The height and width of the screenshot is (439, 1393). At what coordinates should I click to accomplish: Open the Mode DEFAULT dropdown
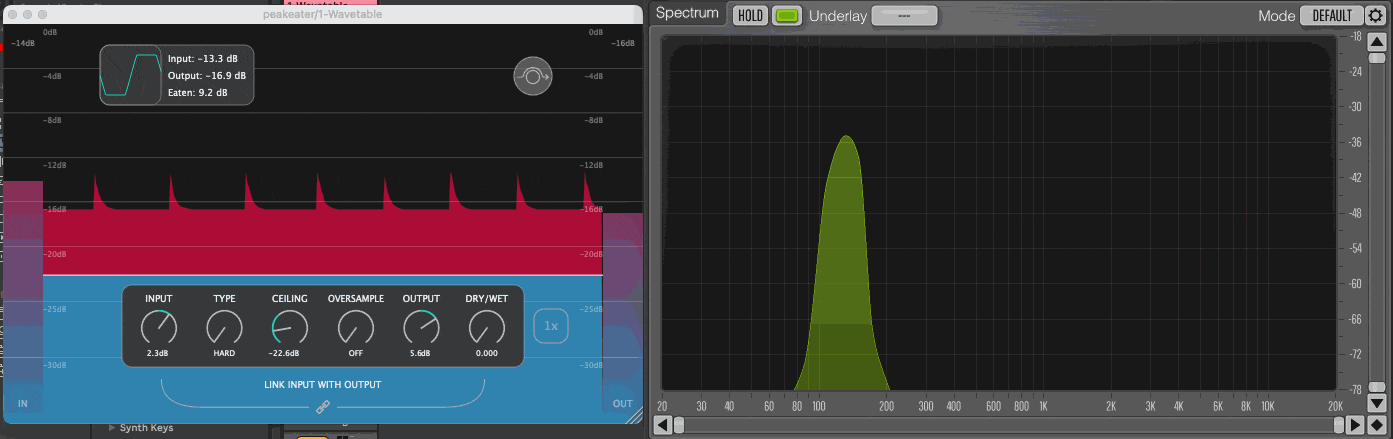(x=1331, y=15)
